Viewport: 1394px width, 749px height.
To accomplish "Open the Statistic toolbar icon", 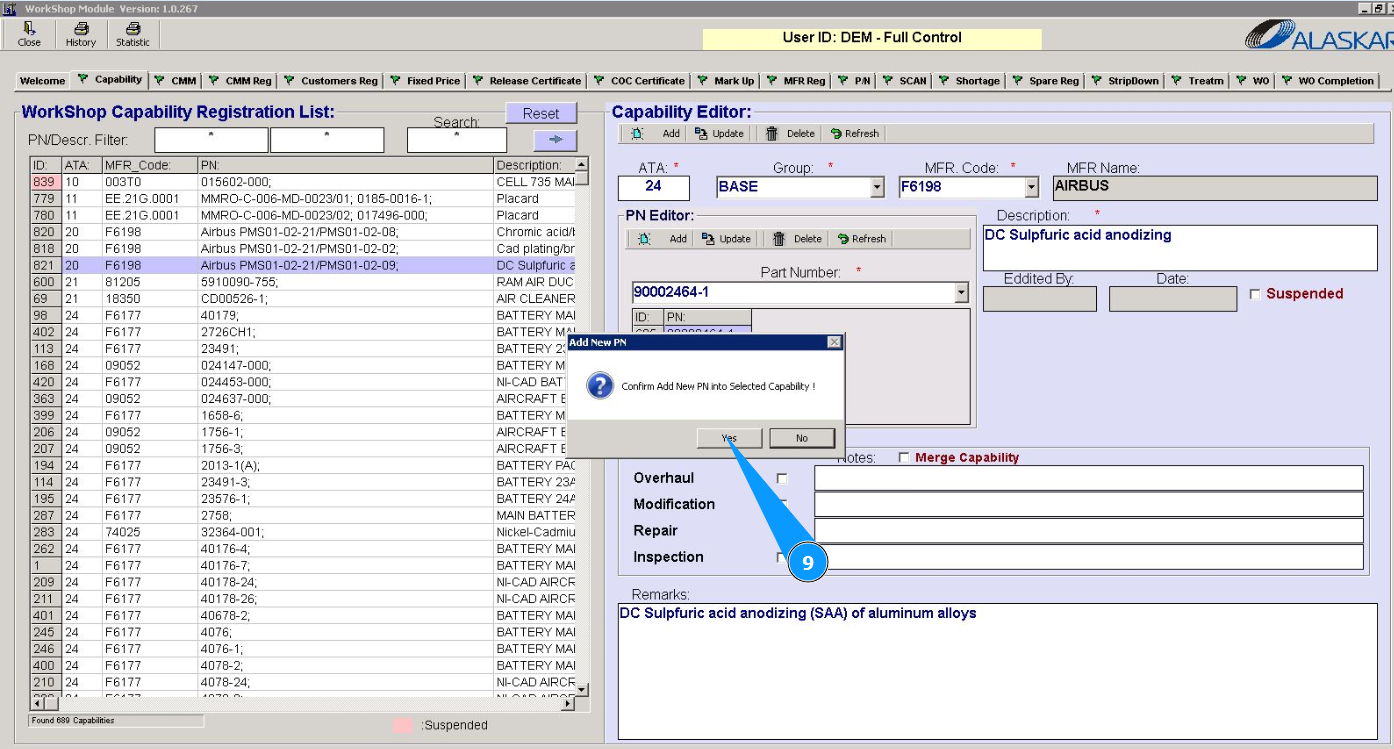I will [x=132, y=34].
